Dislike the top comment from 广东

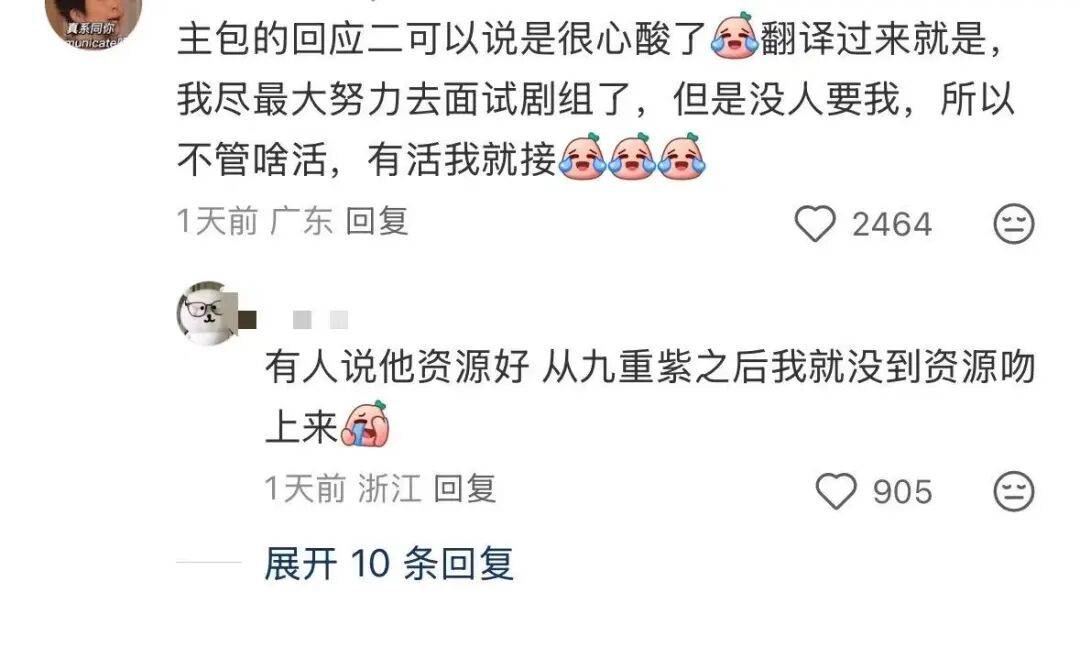pyautogui.click(x=1014, y=223)
